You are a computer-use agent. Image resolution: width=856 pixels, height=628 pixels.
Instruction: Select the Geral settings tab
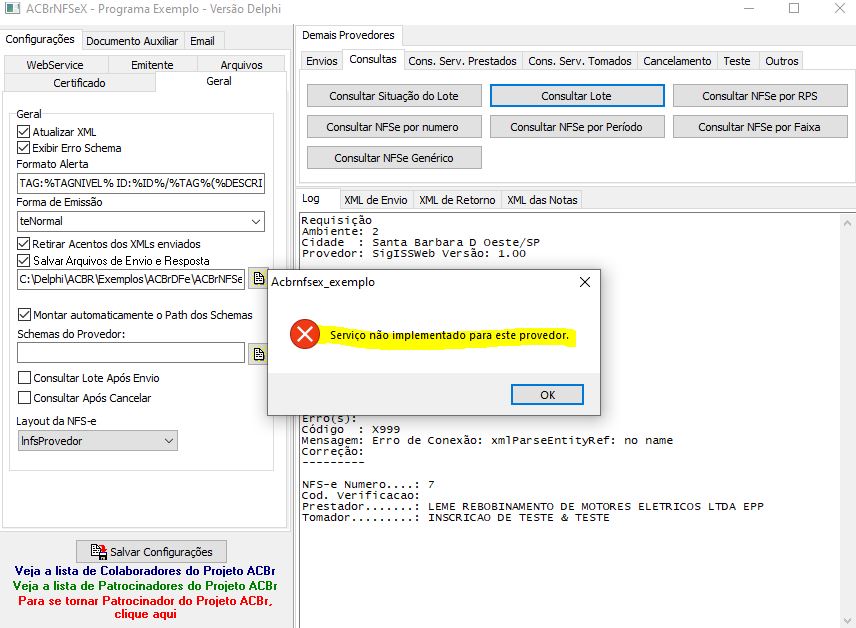click(219, 81)
